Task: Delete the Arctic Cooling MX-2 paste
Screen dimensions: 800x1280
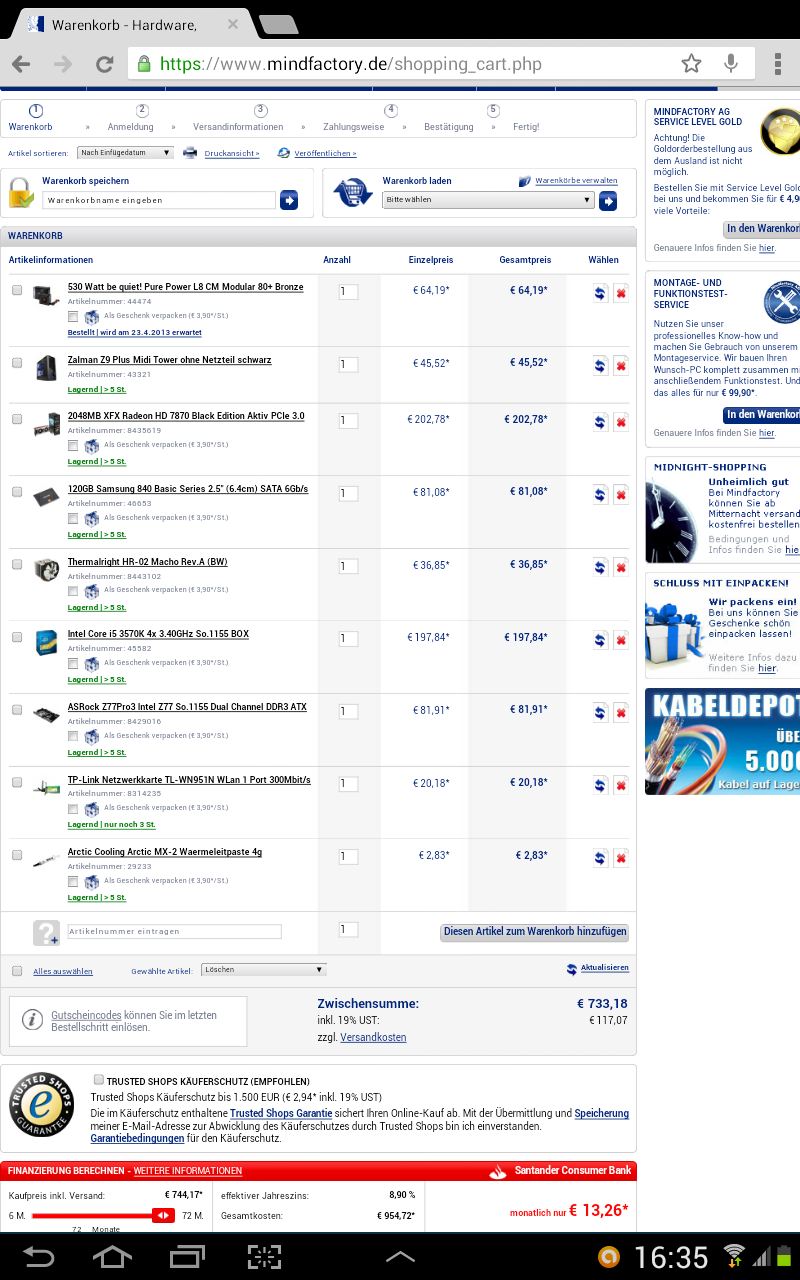Action: click(621, 858)
